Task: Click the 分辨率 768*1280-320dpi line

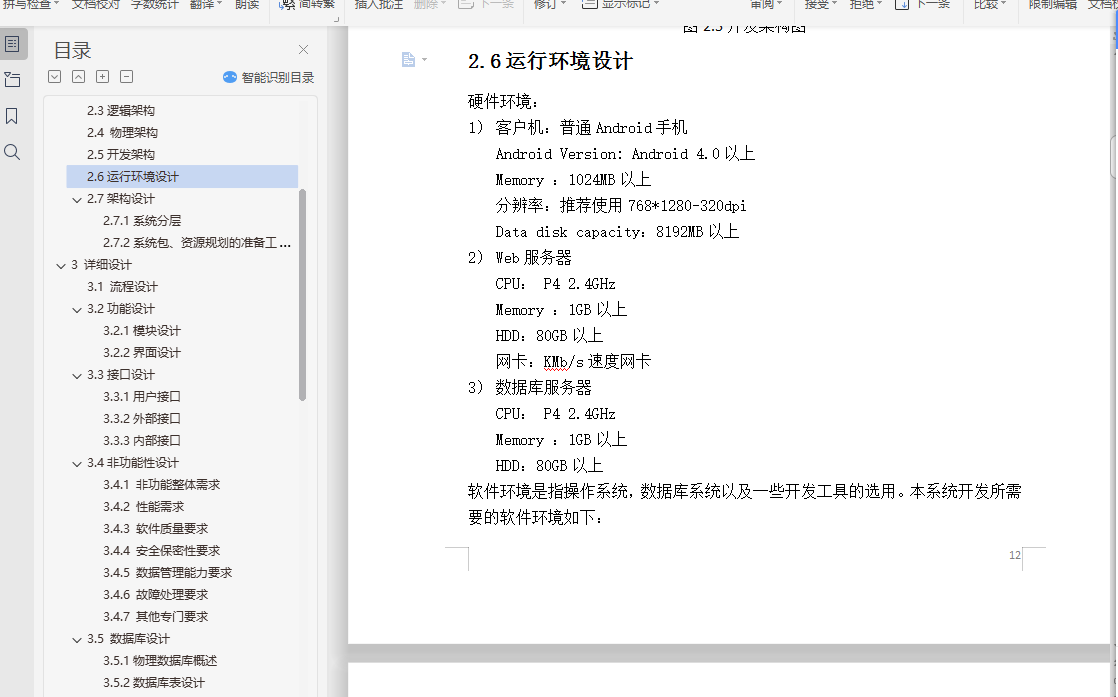Action: (620, 206)
